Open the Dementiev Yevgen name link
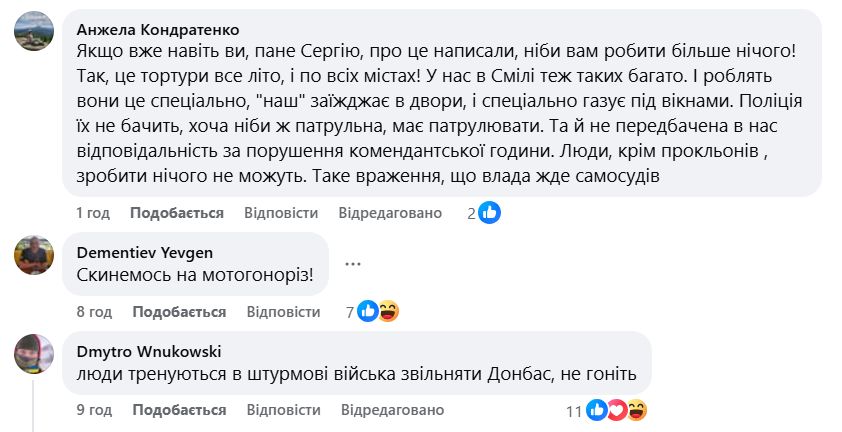 (145, 252)
